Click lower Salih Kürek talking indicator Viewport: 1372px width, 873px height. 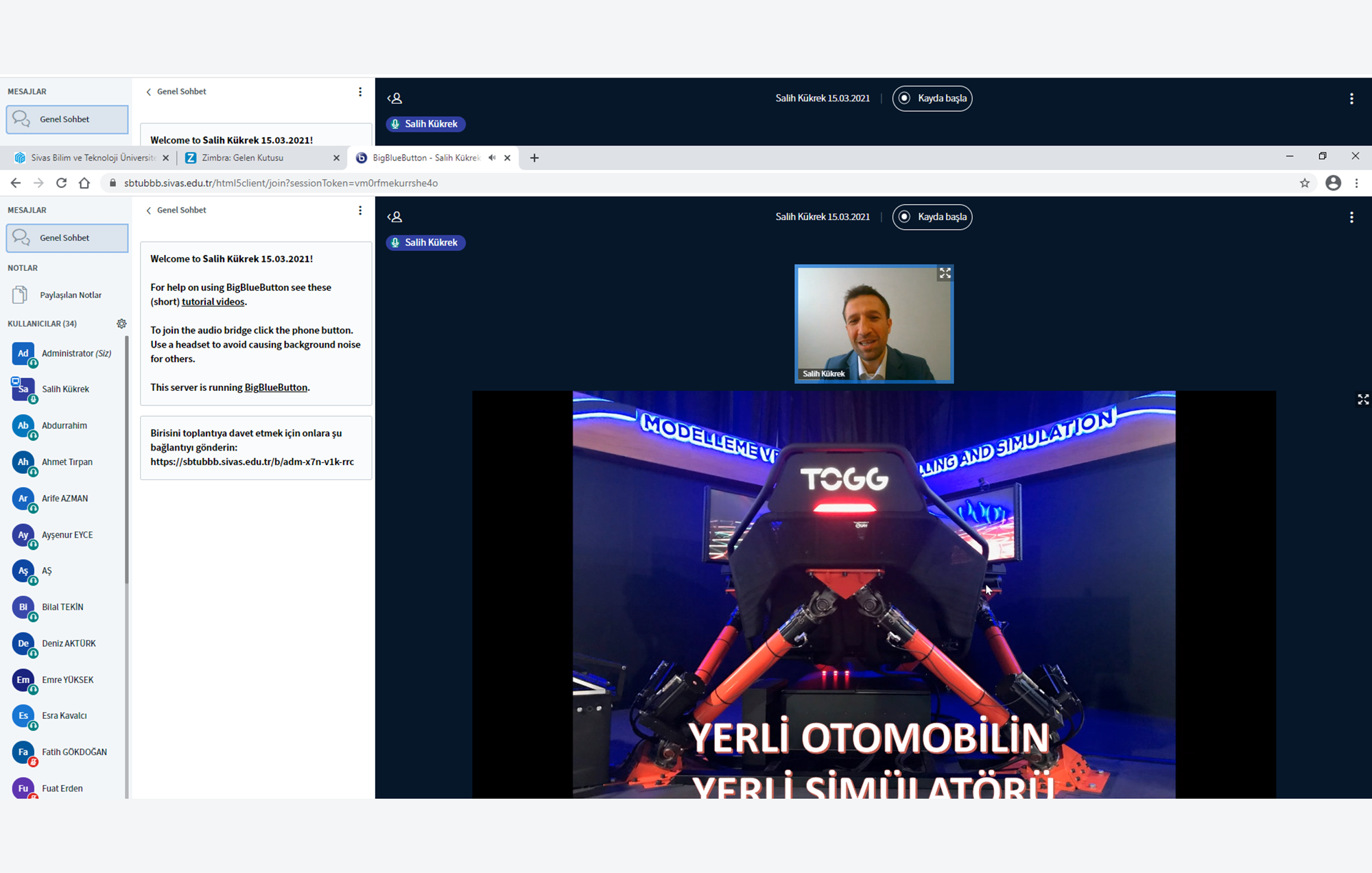pyautogui.click(x=425, y=243)
